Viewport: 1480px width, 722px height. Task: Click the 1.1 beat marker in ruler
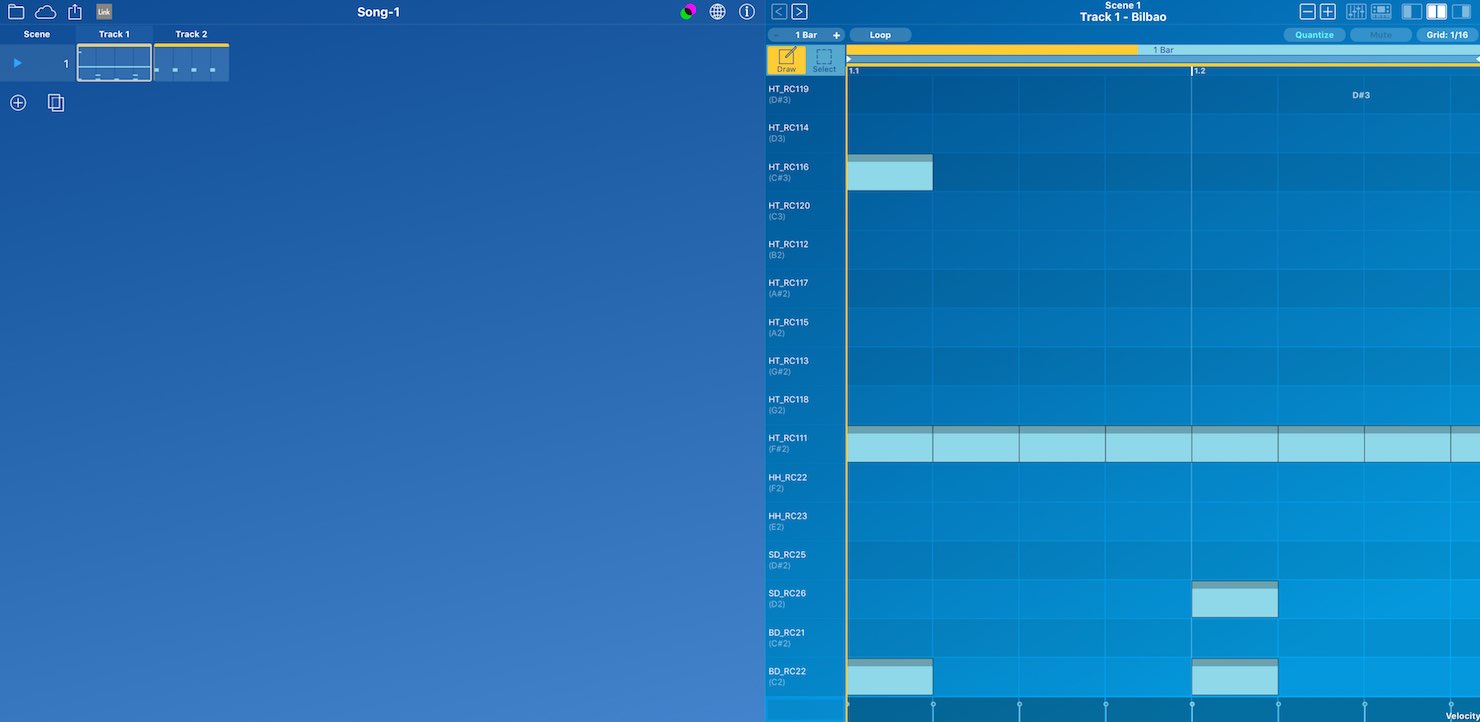coord(853,71)
